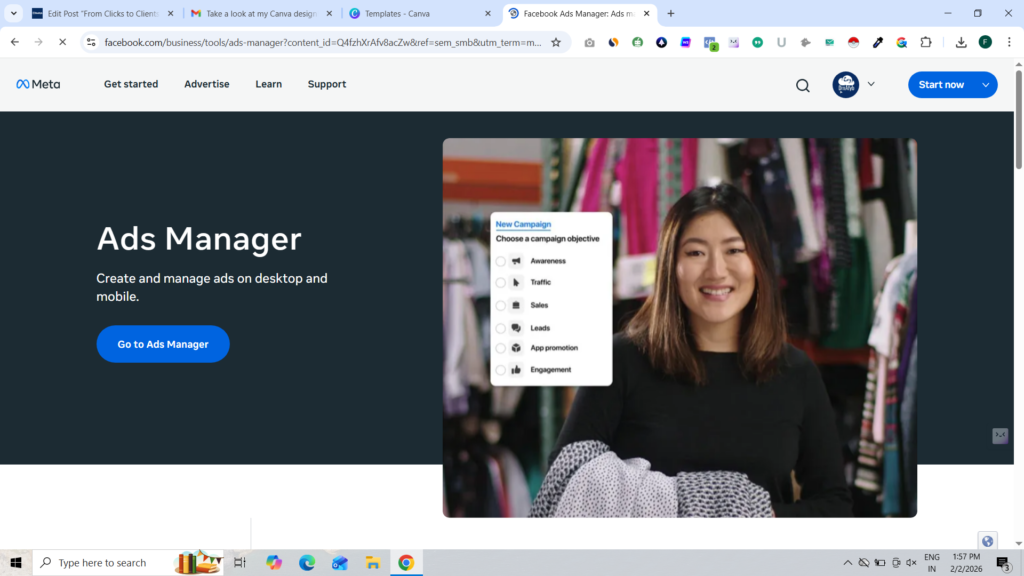
Task: Select the Engagement objective radio button
Action: click(501, 370)
